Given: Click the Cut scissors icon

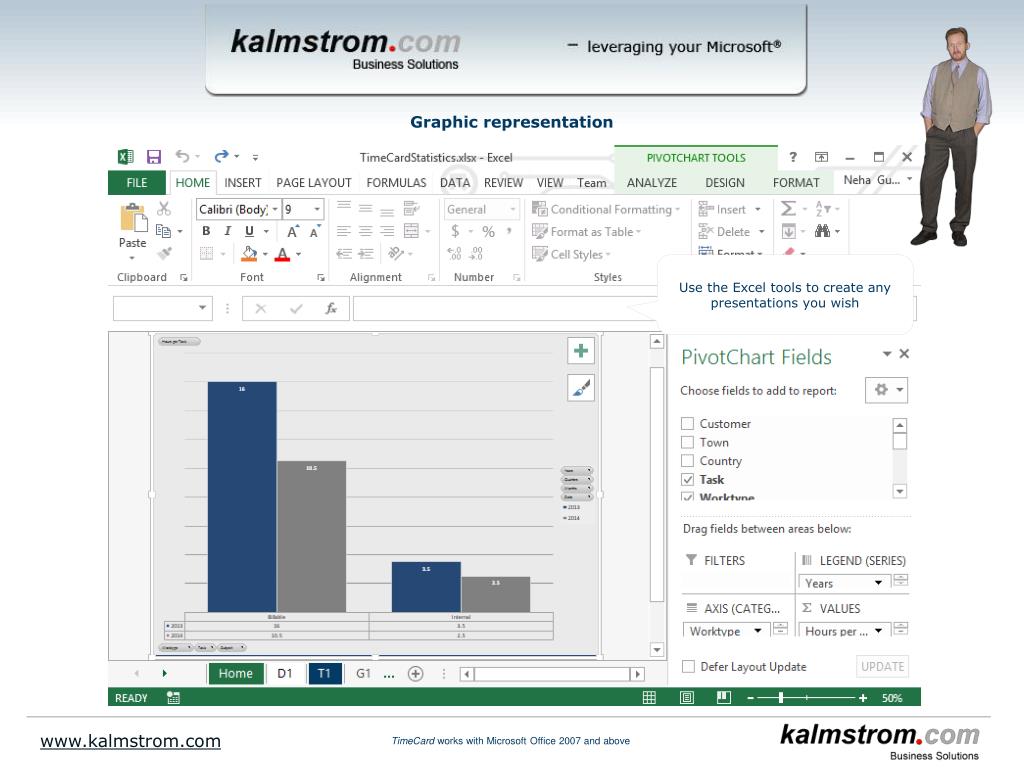Looking at the screenshot, I should [x=164, y=208].
